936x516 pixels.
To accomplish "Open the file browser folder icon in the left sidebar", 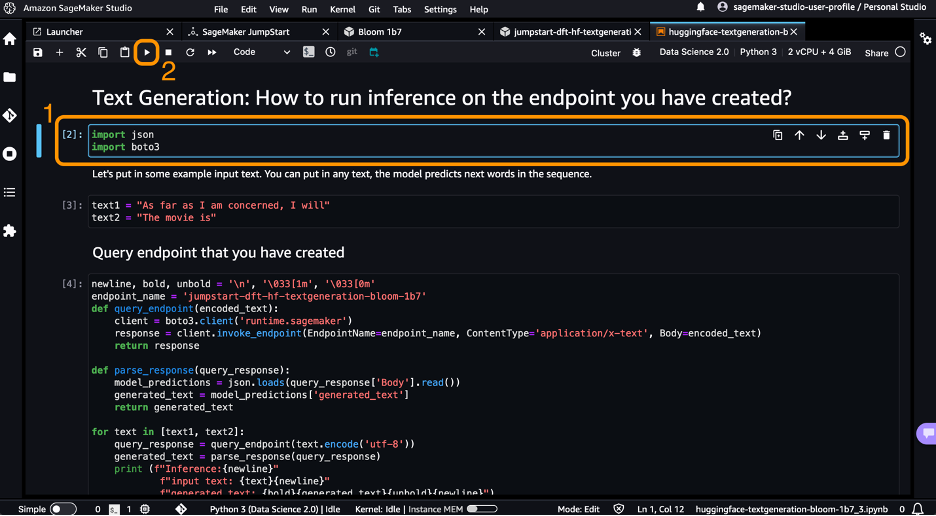I will point(10,77).
